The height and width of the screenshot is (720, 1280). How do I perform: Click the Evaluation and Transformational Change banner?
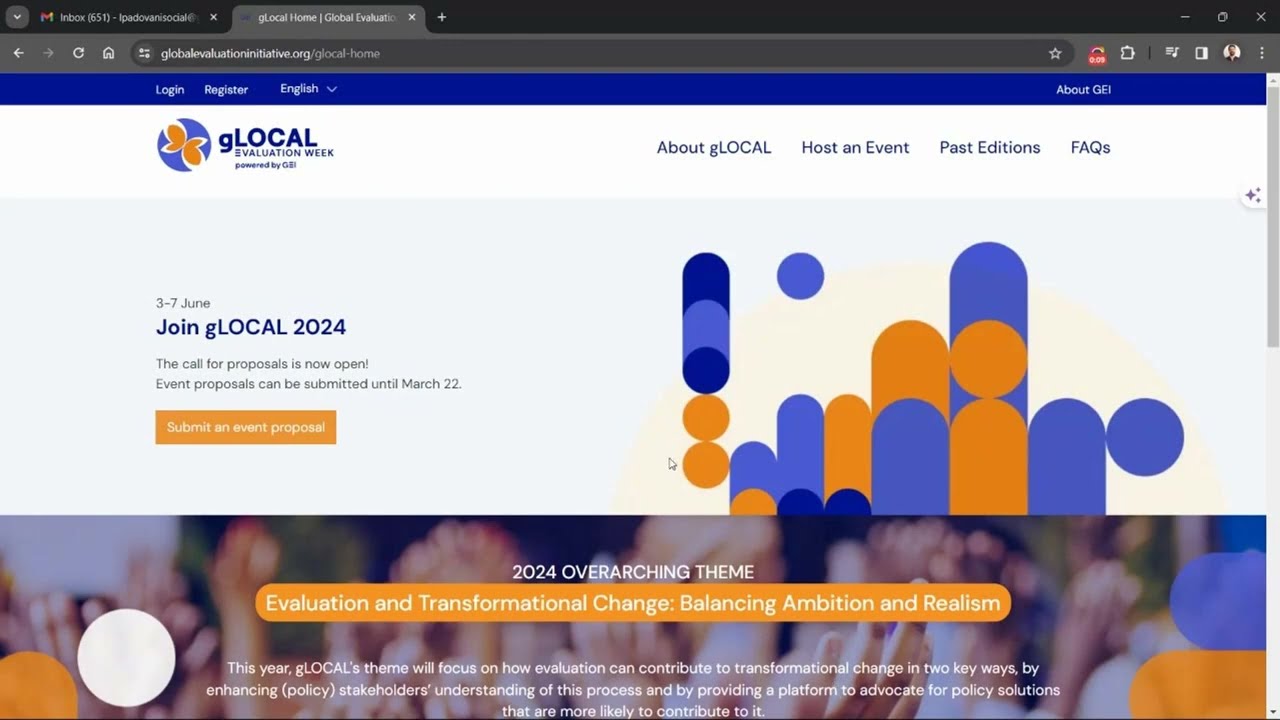click(633, 603)
